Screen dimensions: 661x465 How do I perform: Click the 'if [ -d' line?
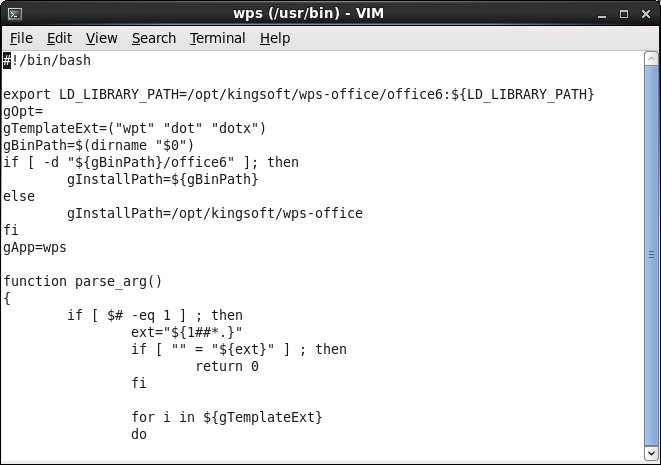(x=151, y=162)
